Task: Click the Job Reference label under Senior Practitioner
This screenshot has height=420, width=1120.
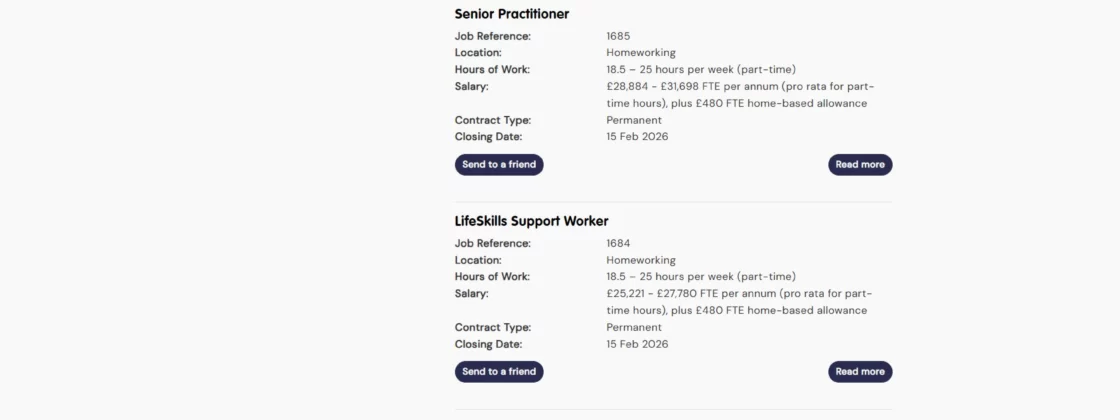Action: (x=492, y=37)
